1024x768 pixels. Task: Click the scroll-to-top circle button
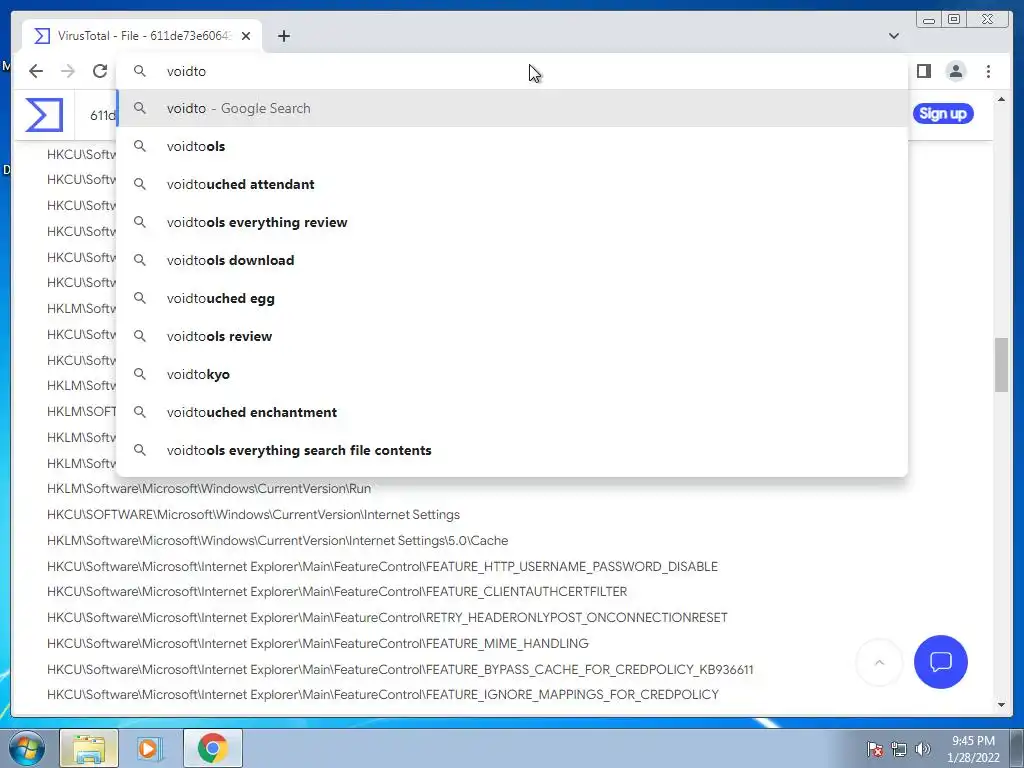point(879,662)
